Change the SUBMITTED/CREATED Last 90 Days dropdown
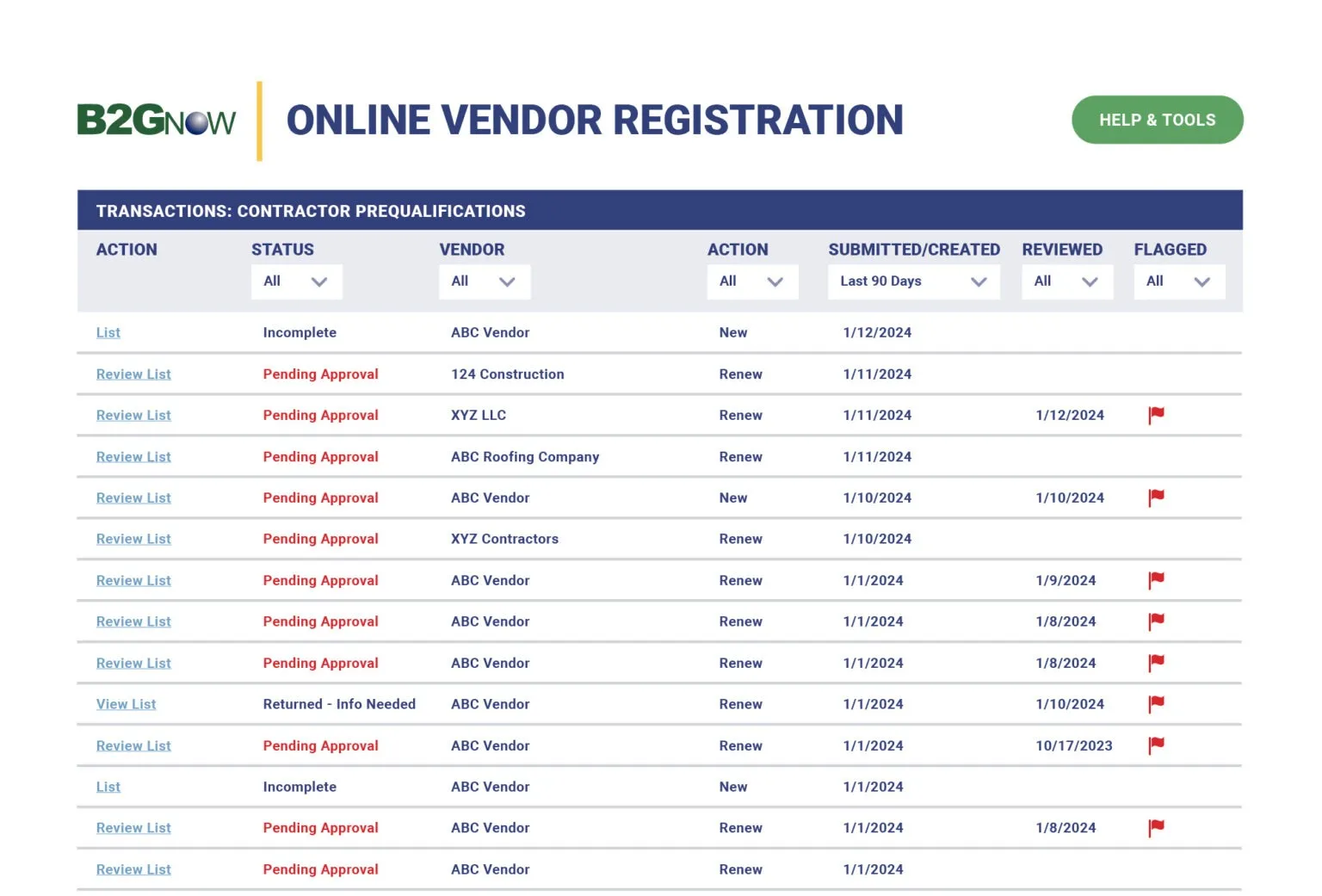Image resolution: width=1322 pixels, height=896 pixels. coord(913,281)
